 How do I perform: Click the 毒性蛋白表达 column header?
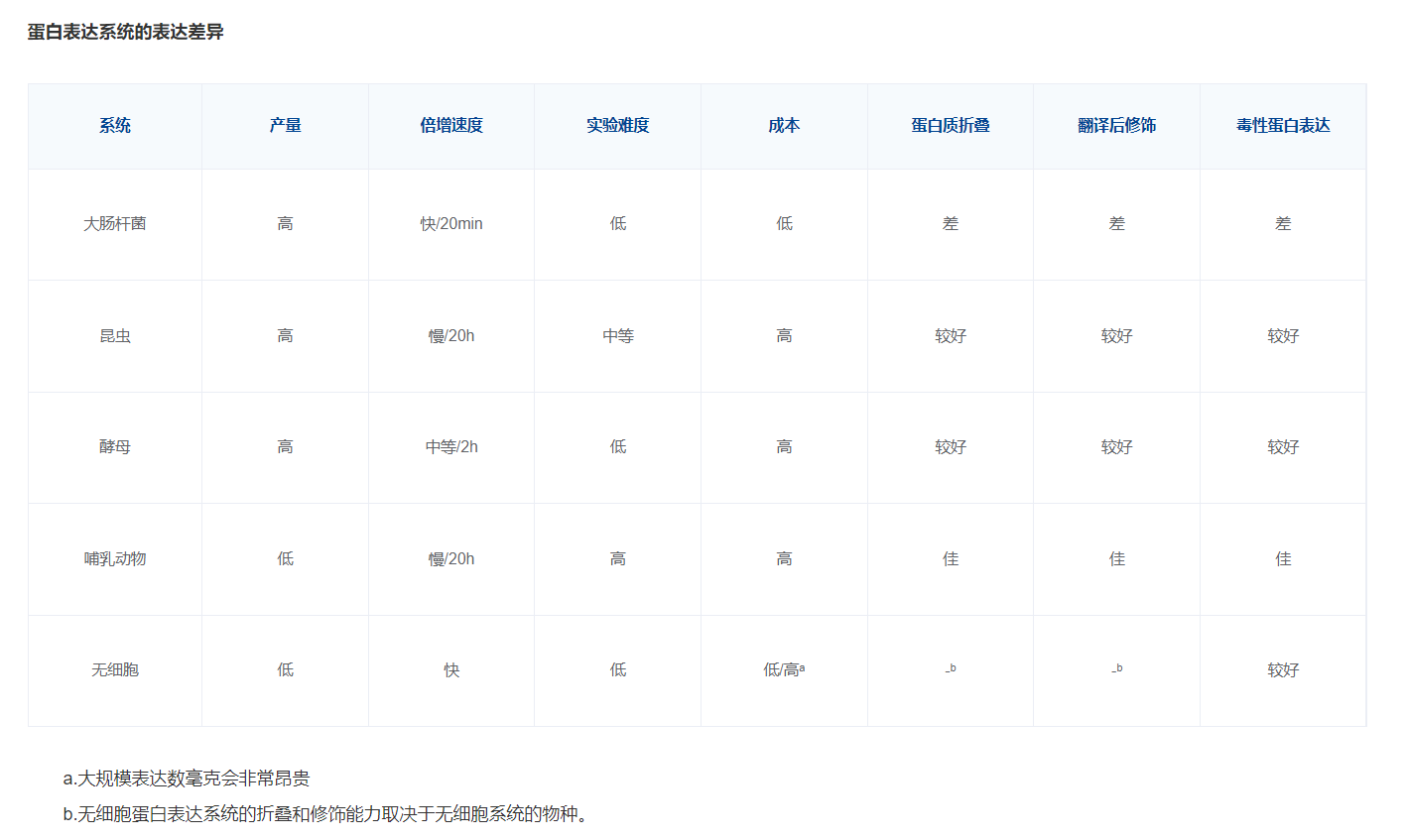(x=1283, y=125)
